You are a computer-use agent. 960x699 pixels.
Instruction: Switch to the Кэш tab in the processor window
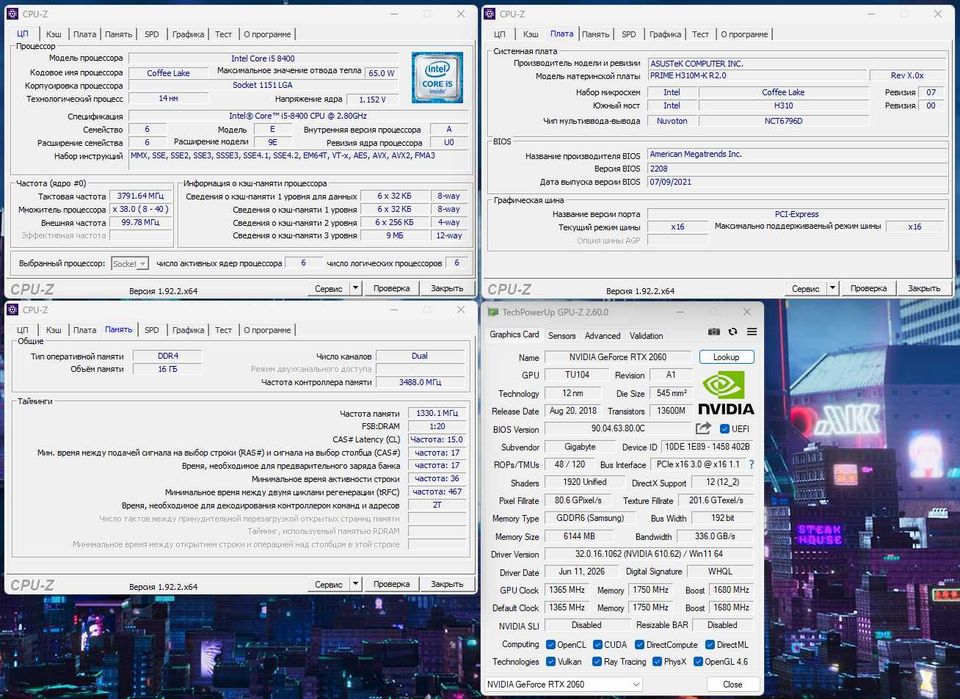point(54,34)
